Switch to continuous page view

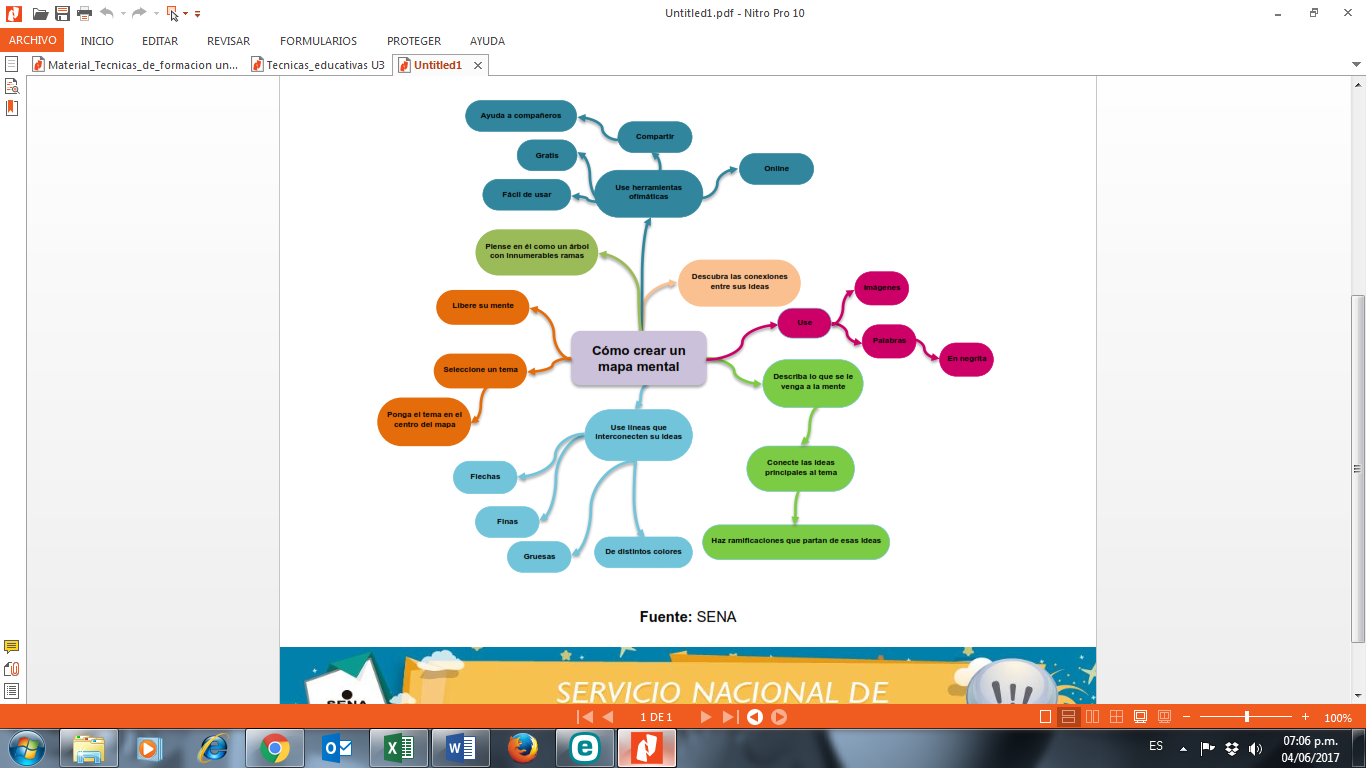click(1068, 717)
